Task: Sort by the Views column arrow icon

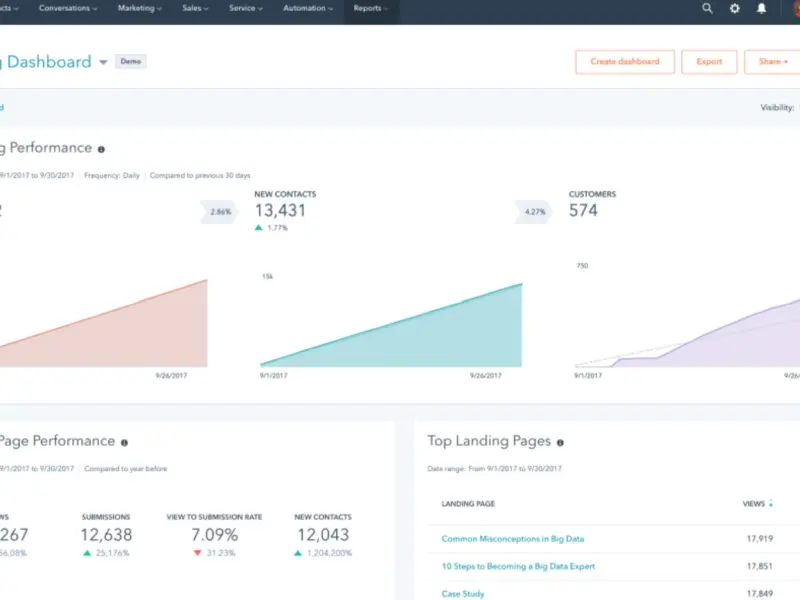Action: point(771,504)
